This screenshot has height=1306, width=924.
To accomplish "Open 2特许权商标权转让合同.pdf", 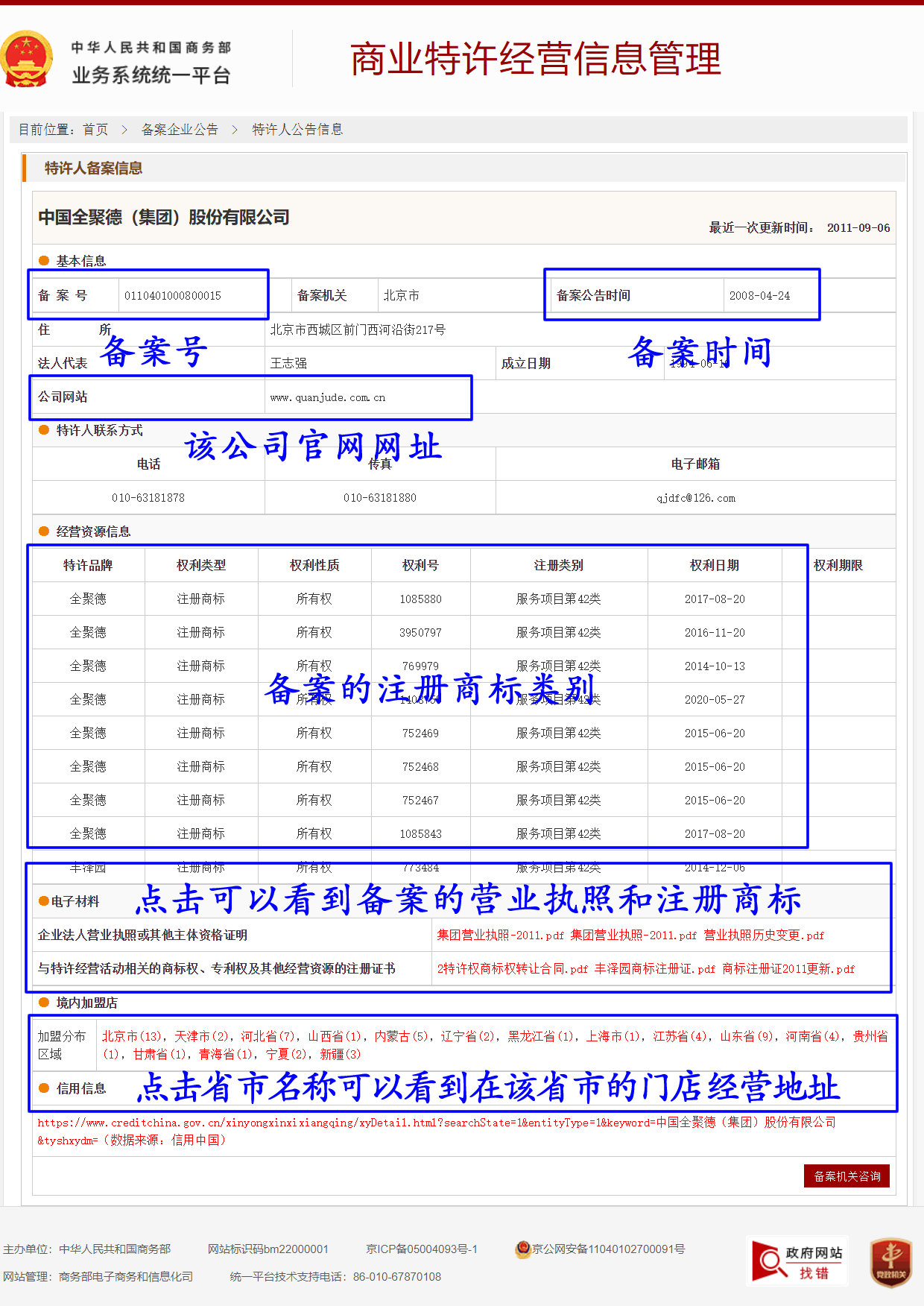I will click(x=513, y=968).
